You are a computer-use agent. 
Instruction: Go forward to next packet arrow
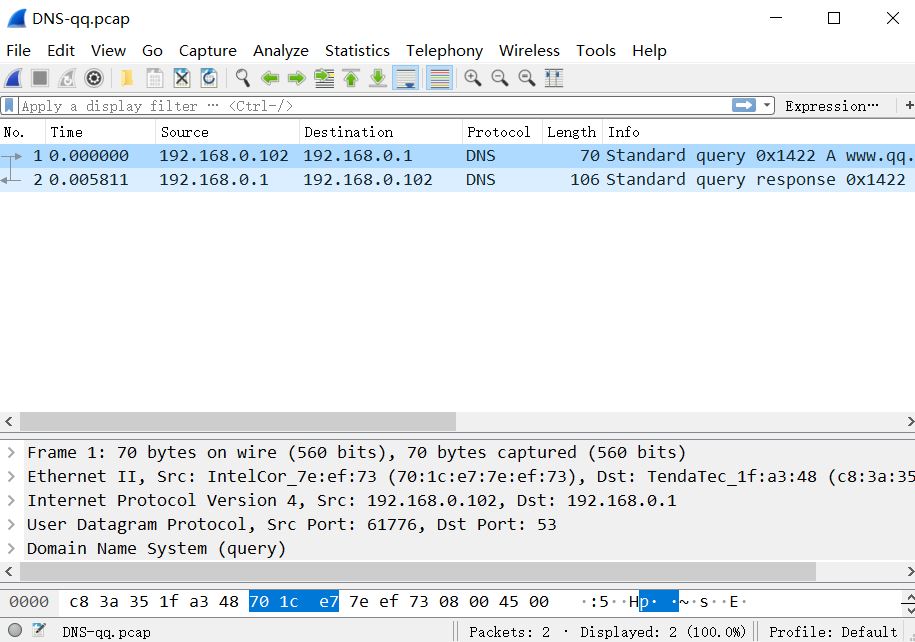296,78
